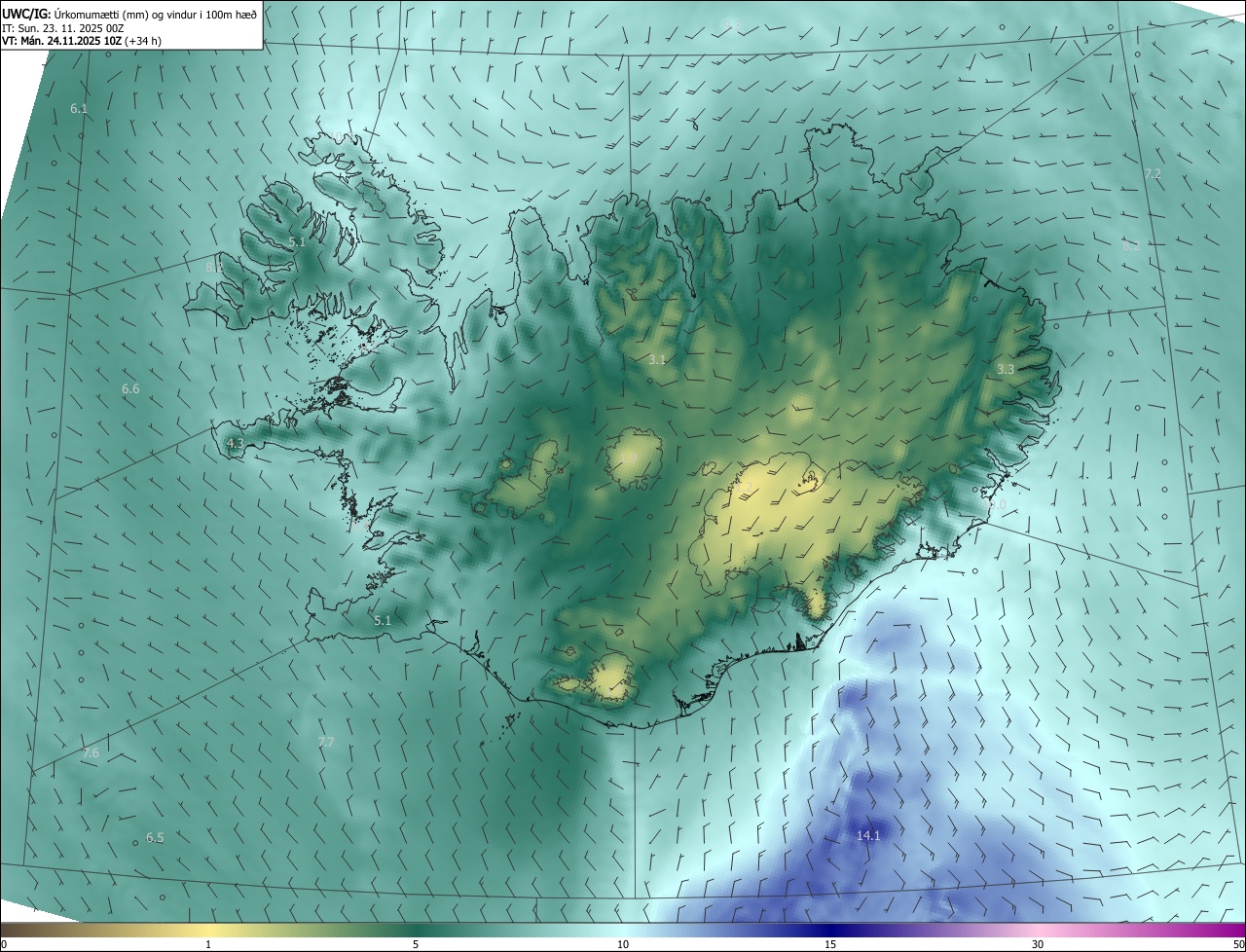1246x952 pixels.
Task: Click the 1.9 value on Hofsjökull glacier
Action: pos(630,458)
